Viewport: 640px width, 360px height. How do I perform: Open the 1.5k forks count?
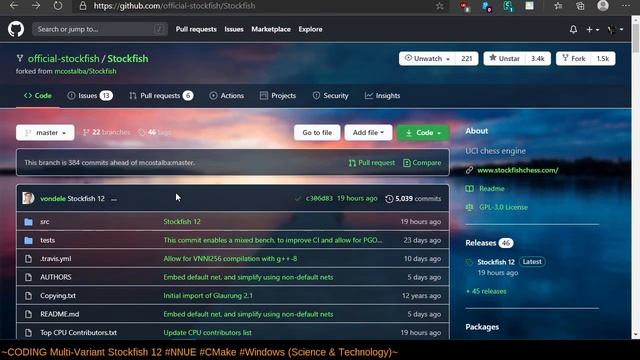click(603, 59)
